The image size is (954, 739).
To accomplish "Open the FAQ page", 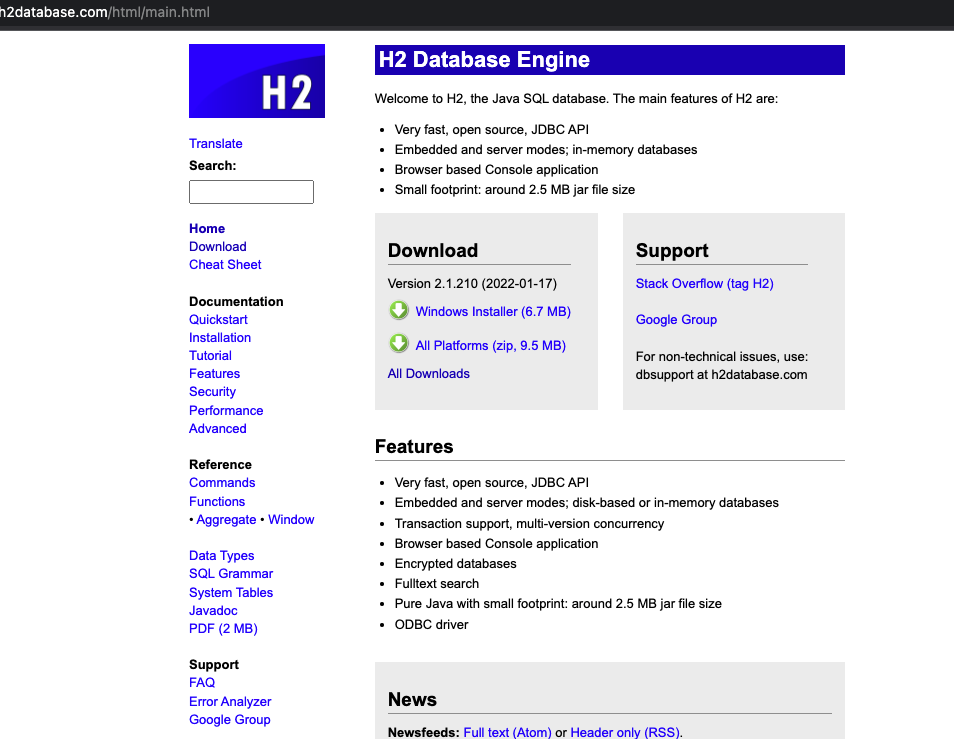I will point(202,683).
